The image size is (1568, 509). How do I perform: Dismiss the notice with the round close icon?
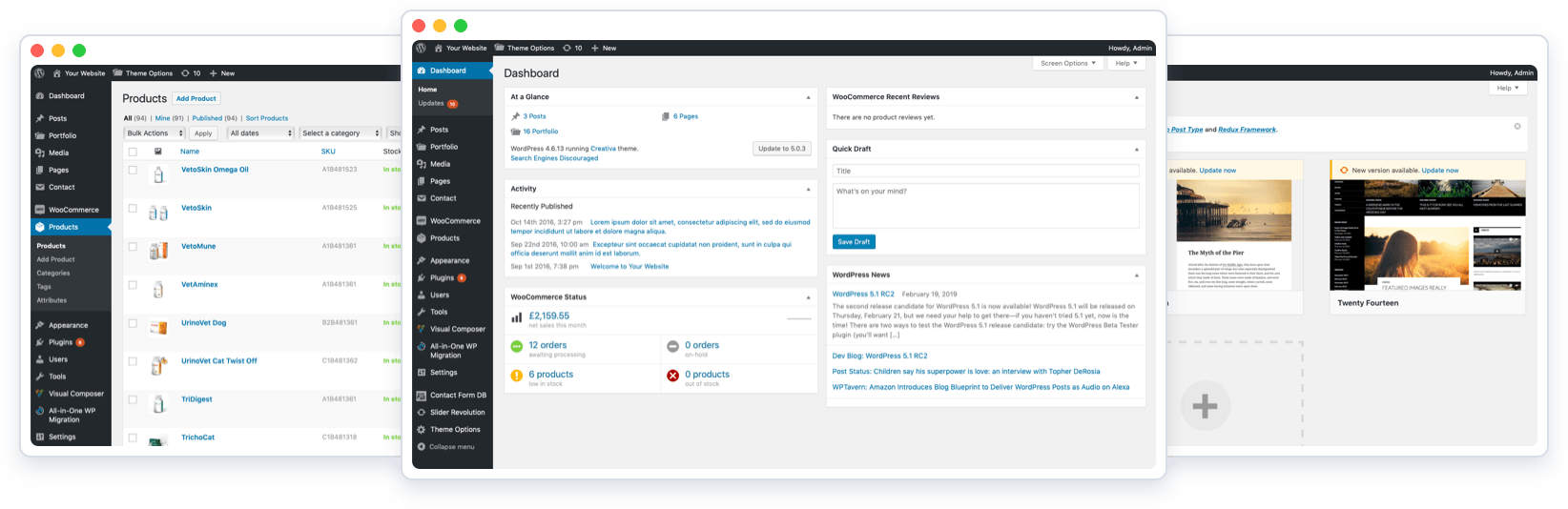1517,126
